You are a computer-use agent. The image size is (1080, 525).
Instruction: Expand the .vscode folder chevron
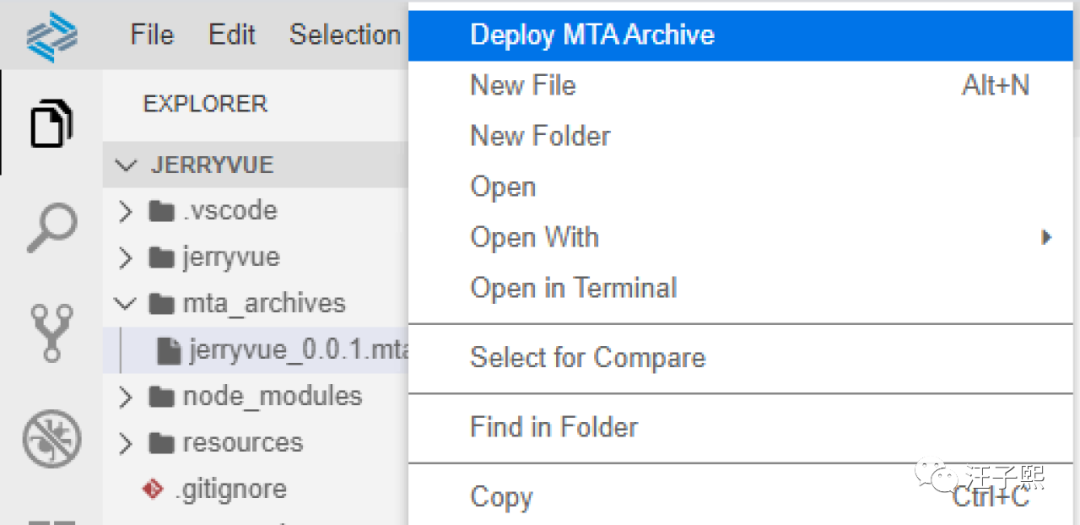pos(125,212)
